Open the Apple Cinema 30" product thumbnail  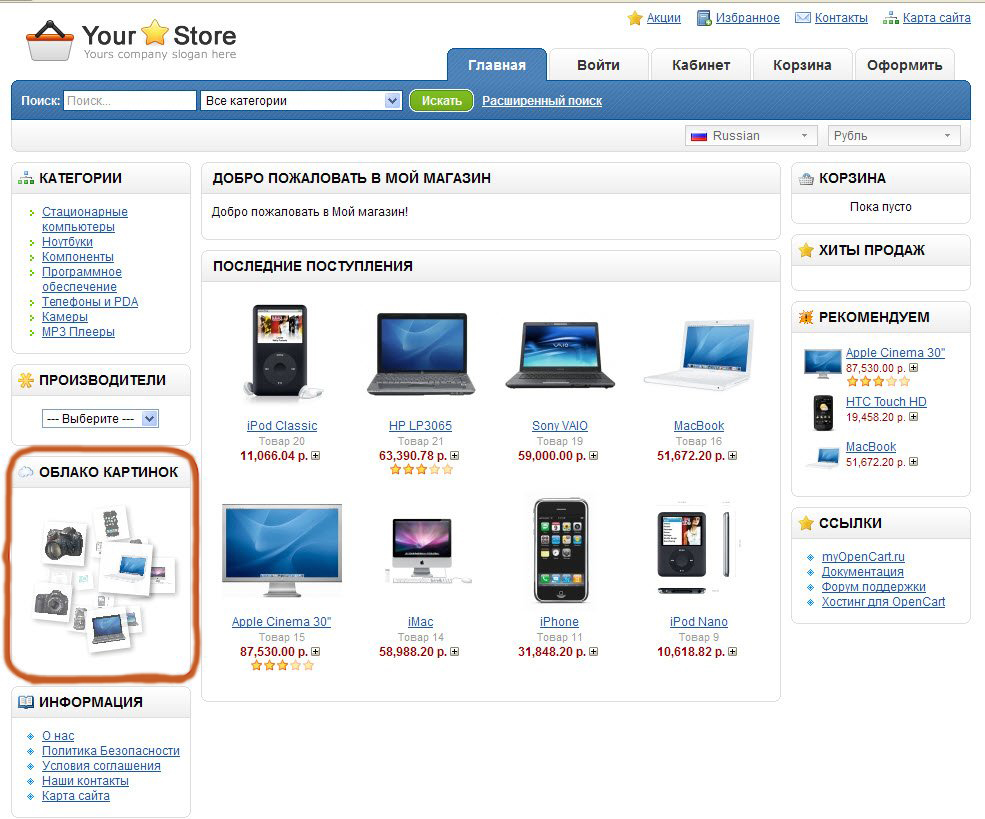[281, 550]
